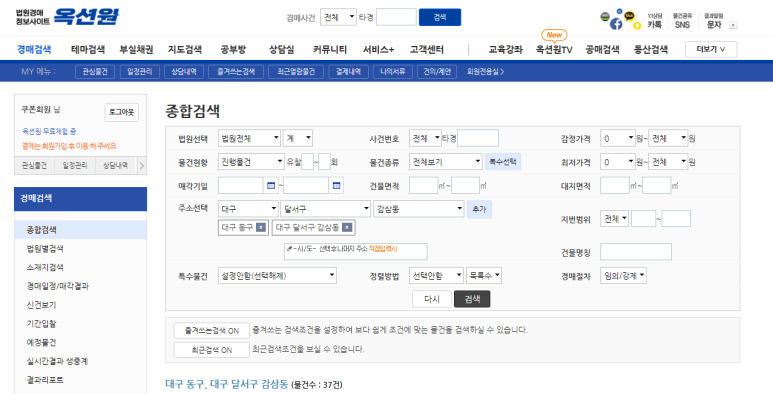Select 법원별검색 in sidebar

(x=45, y=249)
